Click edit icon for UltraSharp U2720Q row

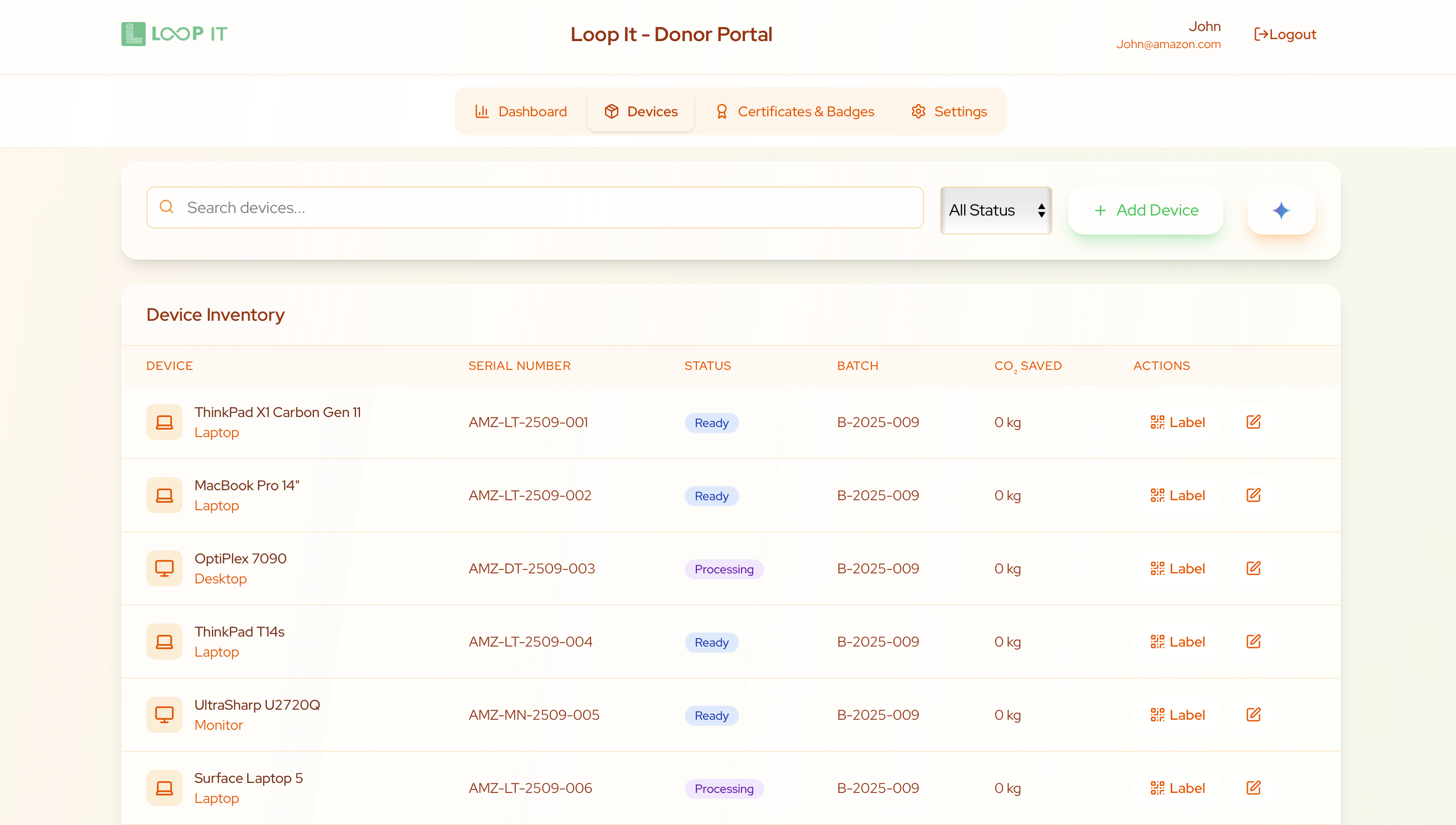pos(1253,715)
